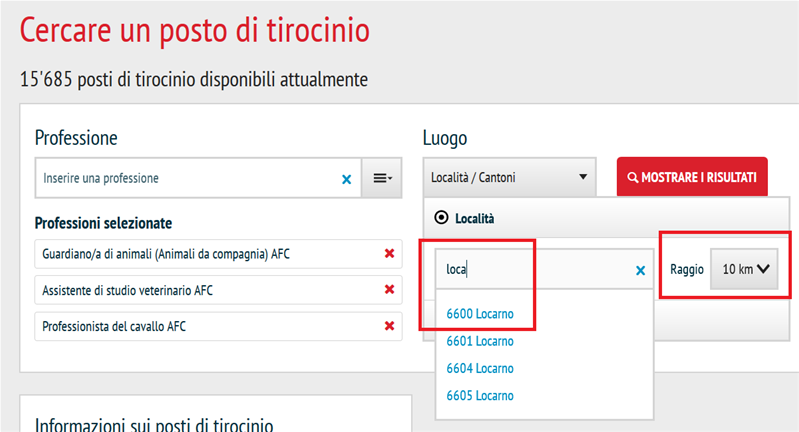The height and width of the screenshot is (432, 799).
Task: Choose 6601 Locarno from suggestions
Action: coord(480,341)
